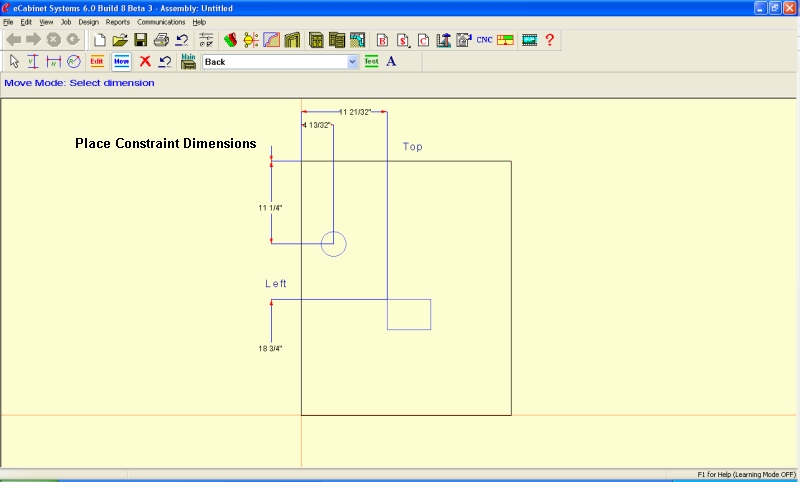Click the text A annotation button
The image size is (800, 482).
click(391, 62)
